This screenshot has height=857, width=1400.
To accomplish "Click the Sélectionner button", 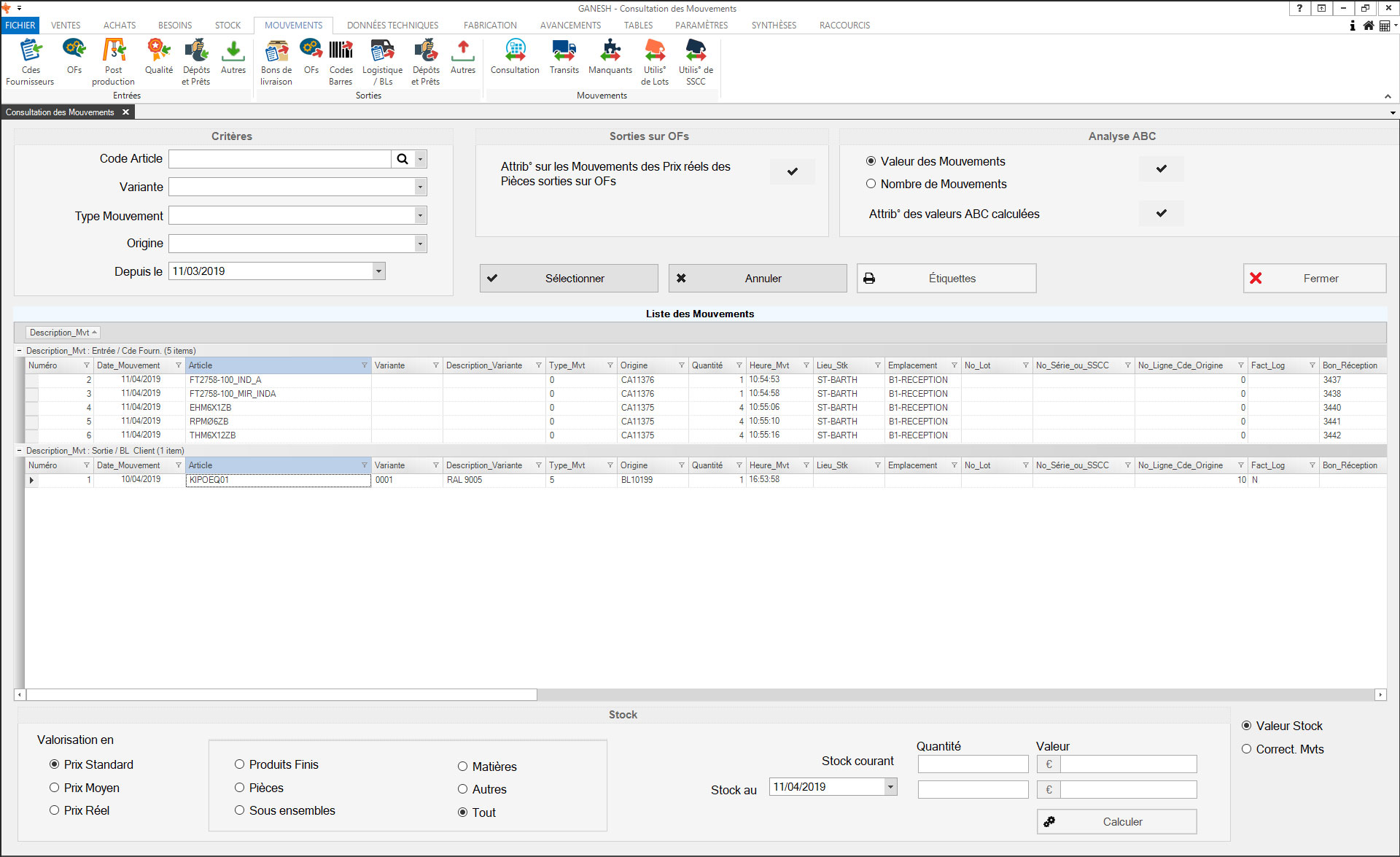I will (569, 279).
